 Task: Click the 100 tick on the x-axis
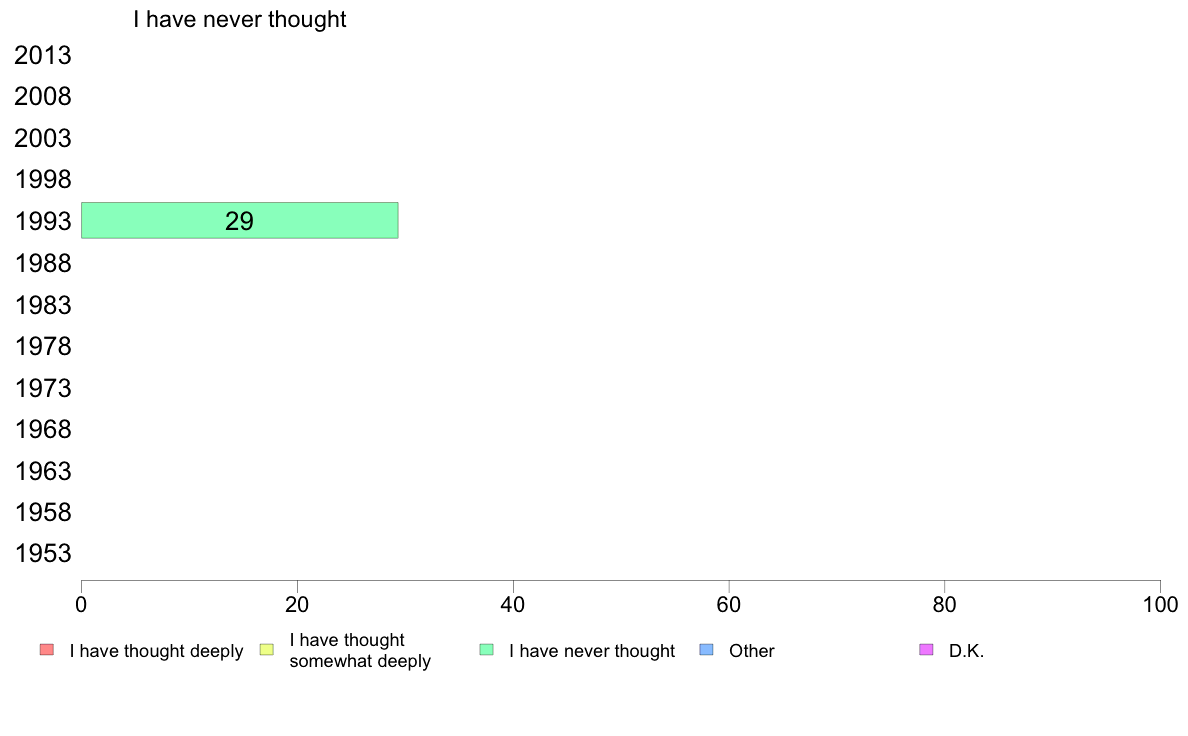pyautogui.click(x=1160, y=604)
